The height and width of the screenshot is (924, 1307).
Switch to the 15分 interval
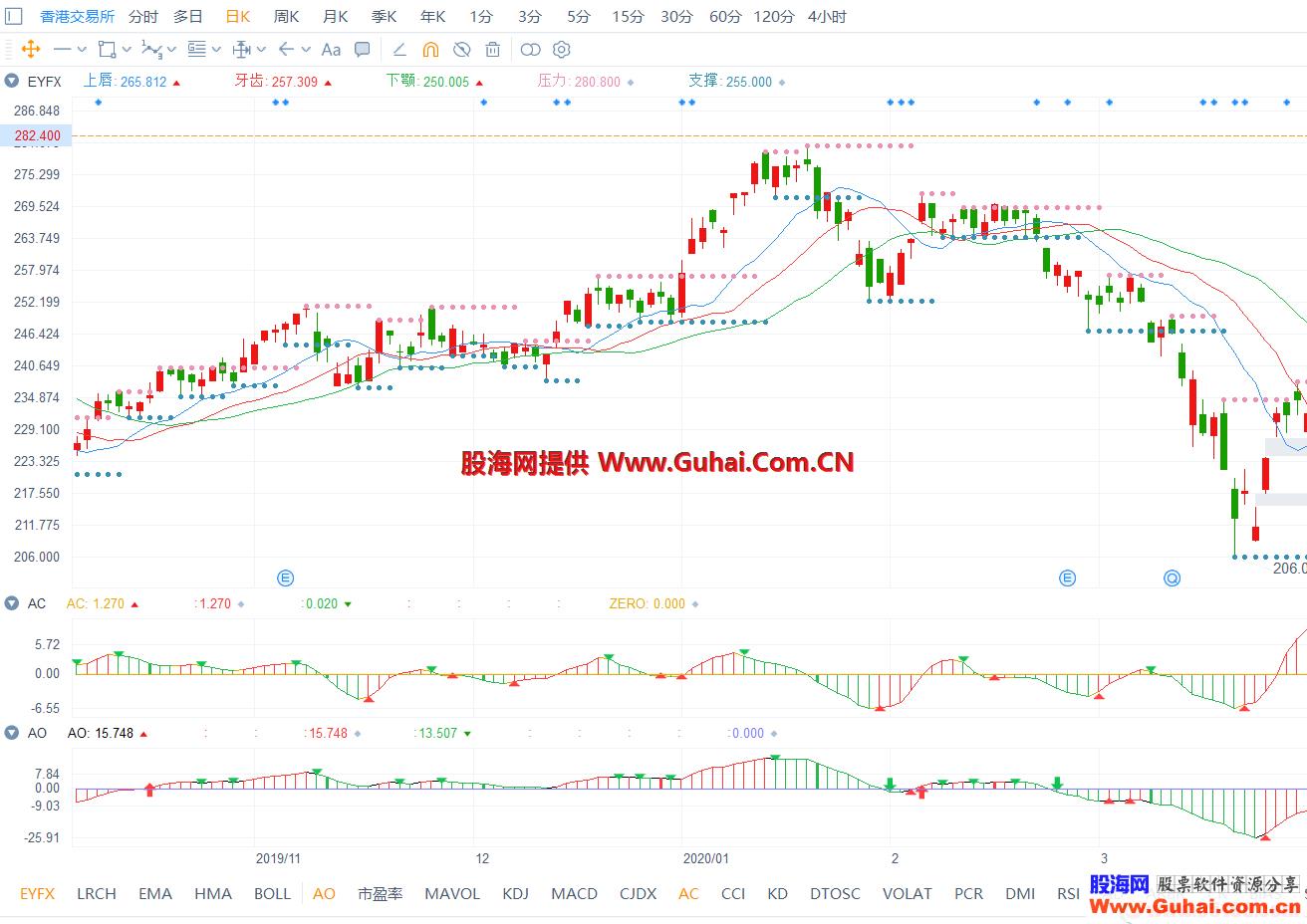point(628,16)
